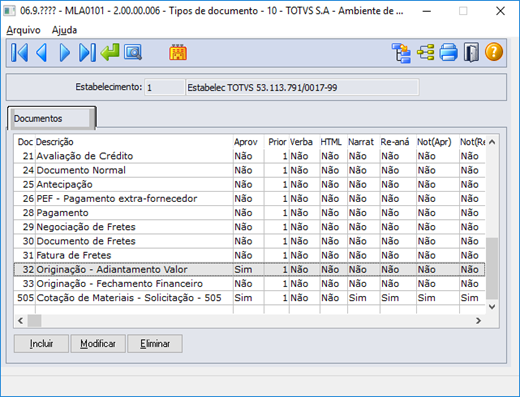This screenshot has width=520, height=397.
Task: Click the horizontal scrollbar left arrow
Action: tap(21, 321)
